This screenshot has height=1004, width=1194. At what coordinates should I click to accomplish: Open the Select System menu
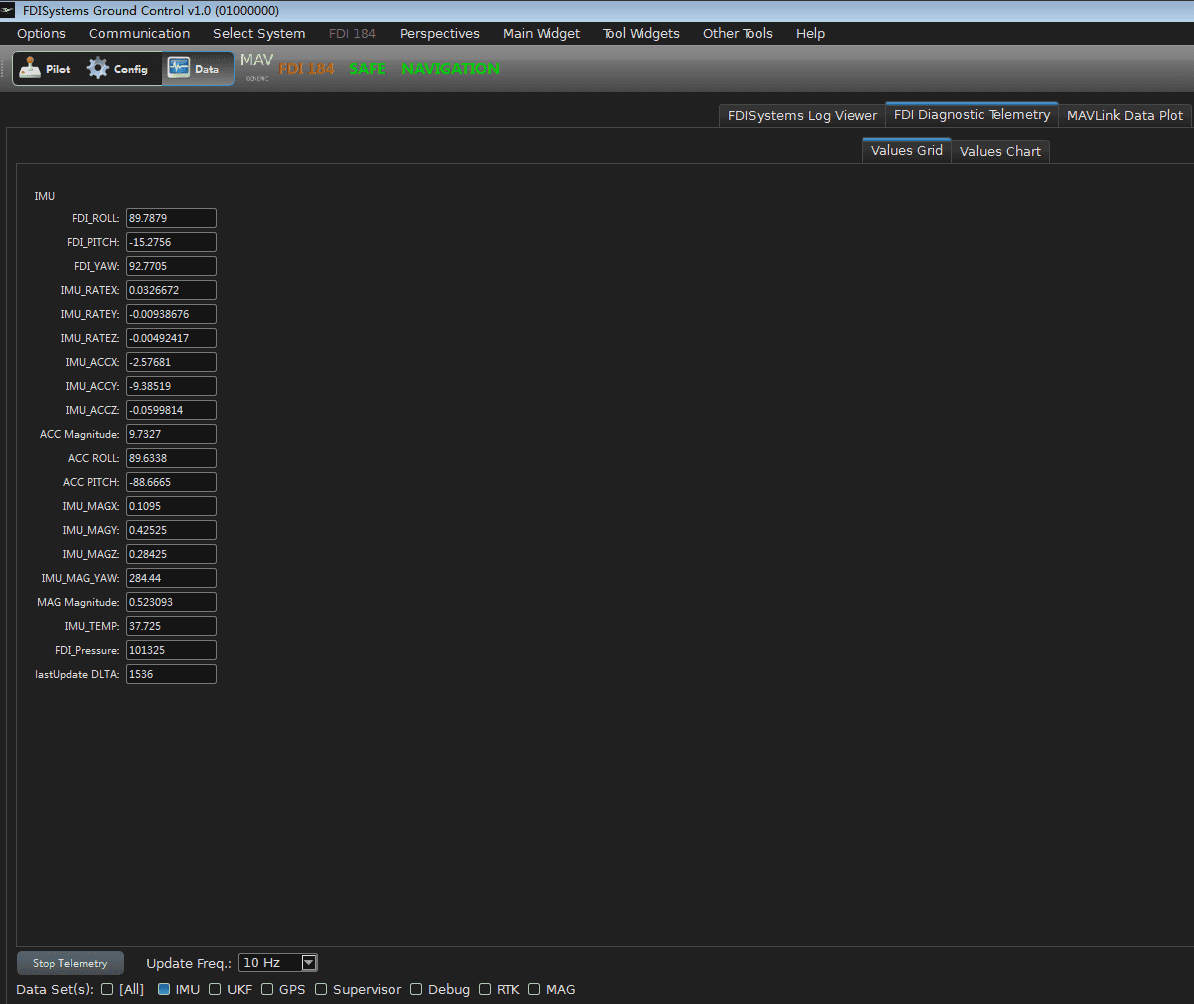259,33
